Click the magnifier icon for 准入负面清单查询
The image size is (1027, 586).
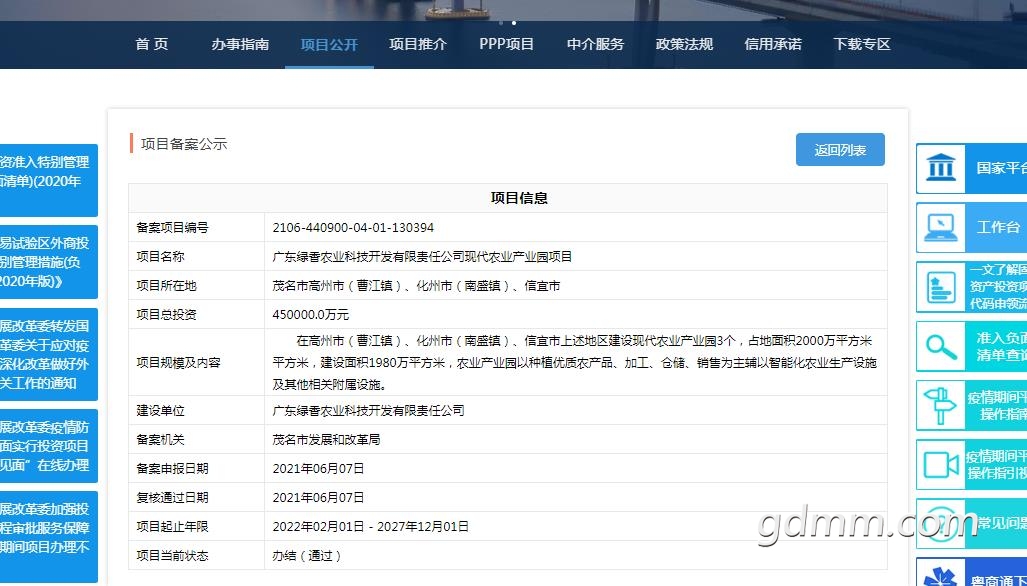pos(941,346)
